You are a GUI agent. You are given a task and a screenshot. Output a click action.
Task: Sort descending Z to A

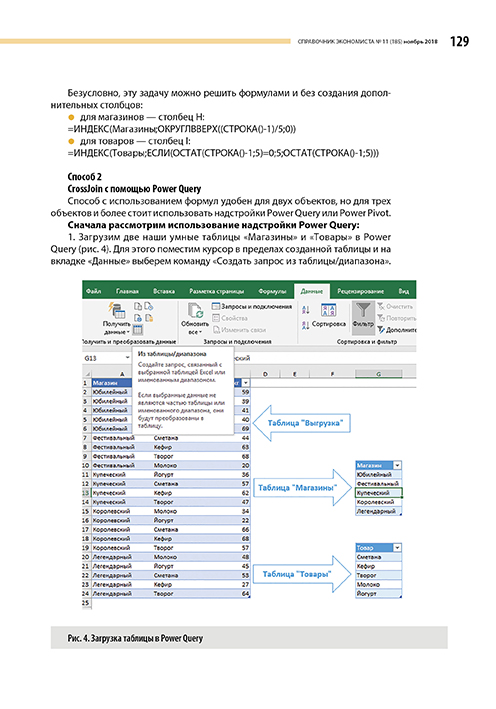pyautogui.click(x=306, y=325)
